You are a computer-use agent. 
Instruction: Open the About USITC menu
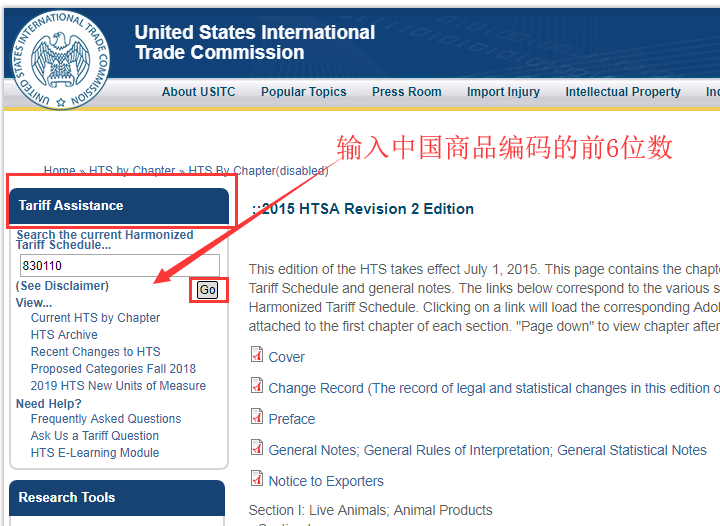(198, 92)
